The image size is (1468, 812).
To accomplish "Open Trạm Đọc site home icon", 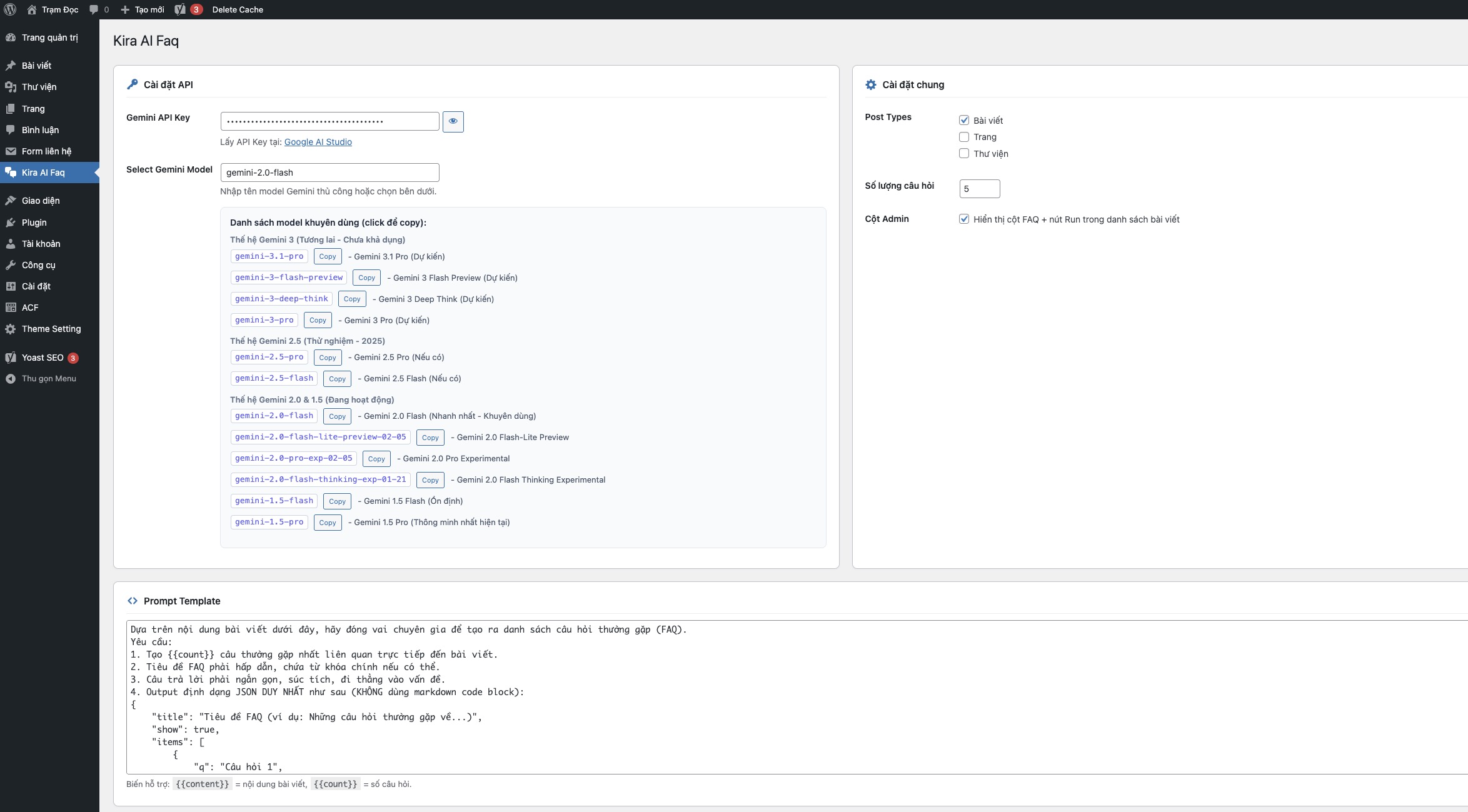I will click(32, 9).
